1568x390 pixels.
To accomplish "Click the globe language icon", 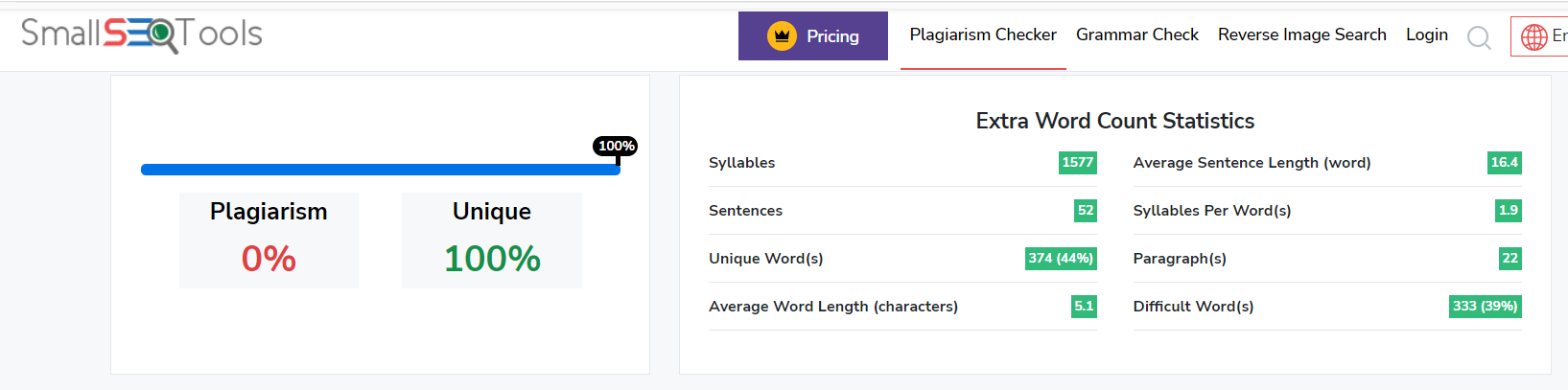I will (x=1534, y=36).
